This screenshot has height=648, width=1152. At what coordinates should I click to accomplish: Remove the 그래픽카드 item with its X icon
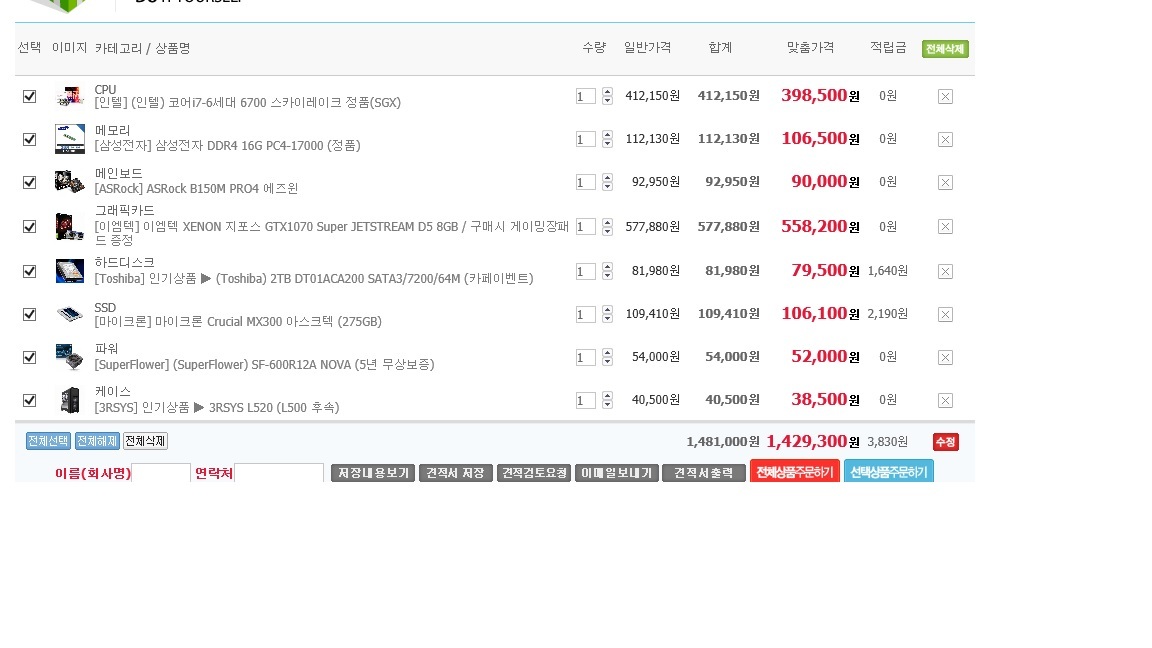coord(945,227)
